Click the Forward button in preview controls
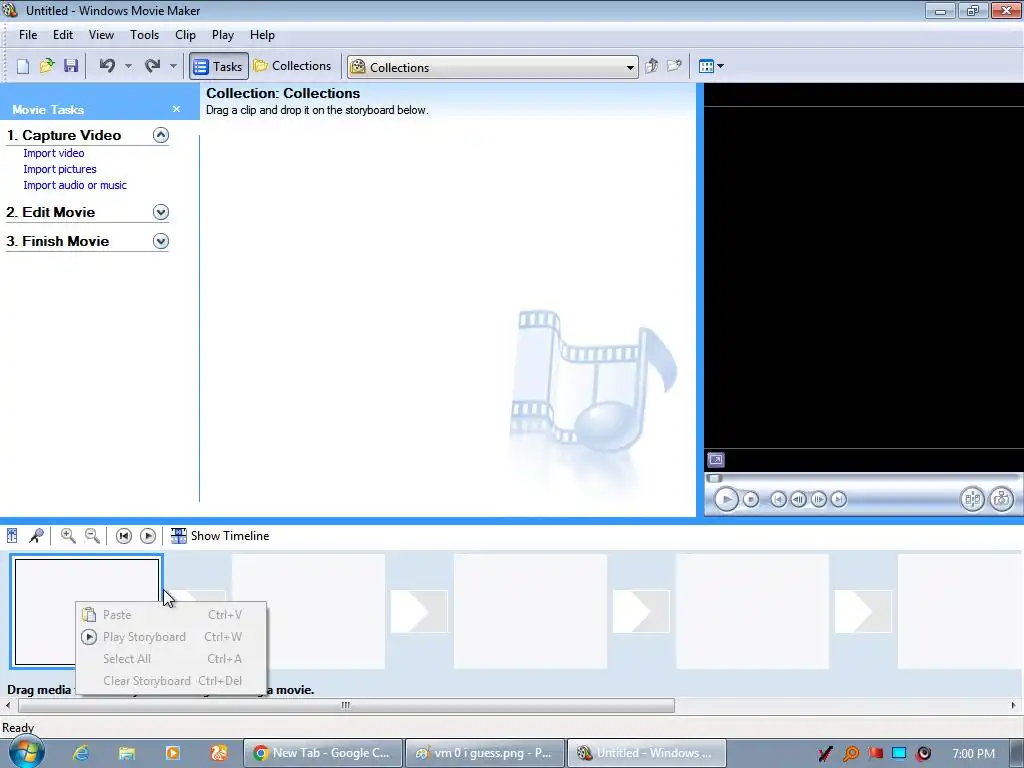Image resolution: width=1024 pixels, height=768 pixels. point(839,500)
